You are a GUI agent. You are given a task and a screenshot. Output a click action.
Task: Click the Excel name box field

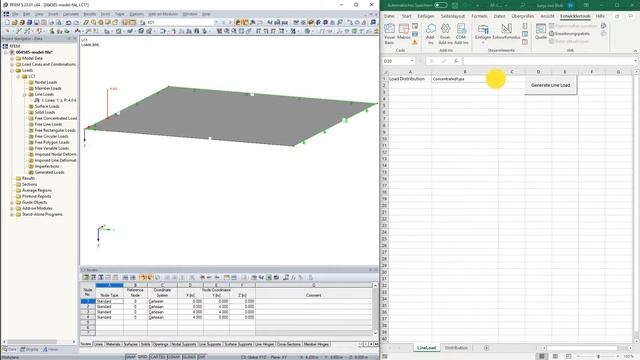click(396, 61)
